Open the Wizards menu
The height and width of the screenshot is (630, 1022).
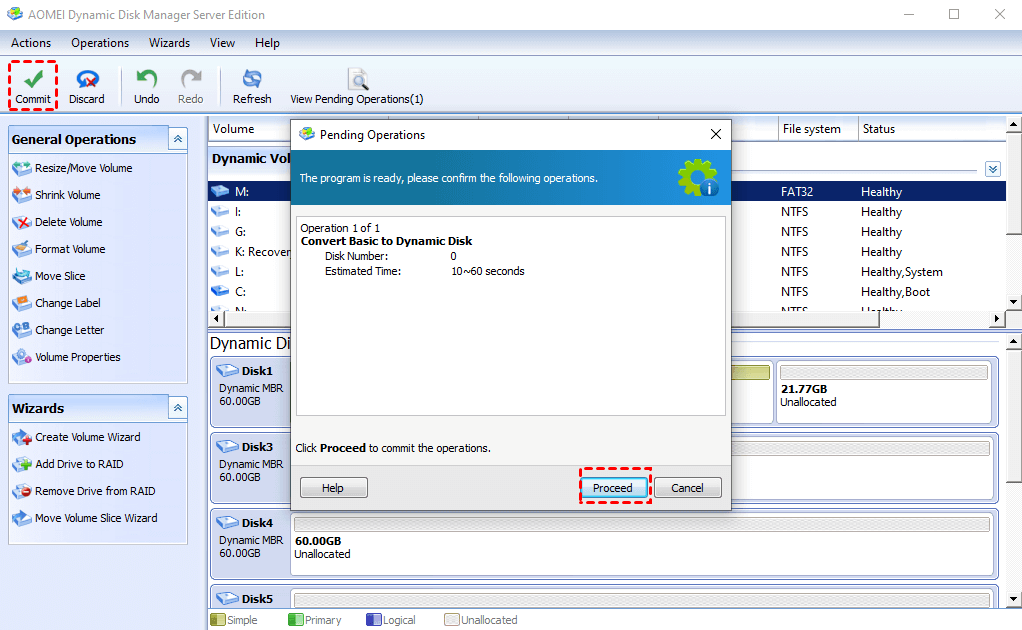point(169,43)
